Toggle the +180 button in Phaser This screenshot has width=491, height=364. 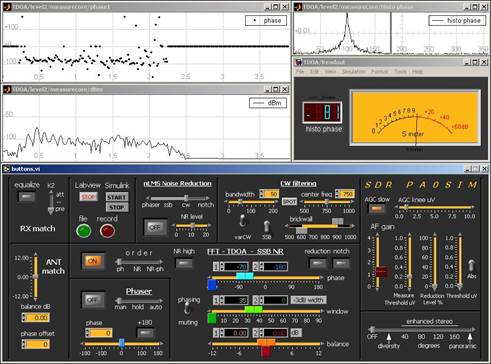145,332
